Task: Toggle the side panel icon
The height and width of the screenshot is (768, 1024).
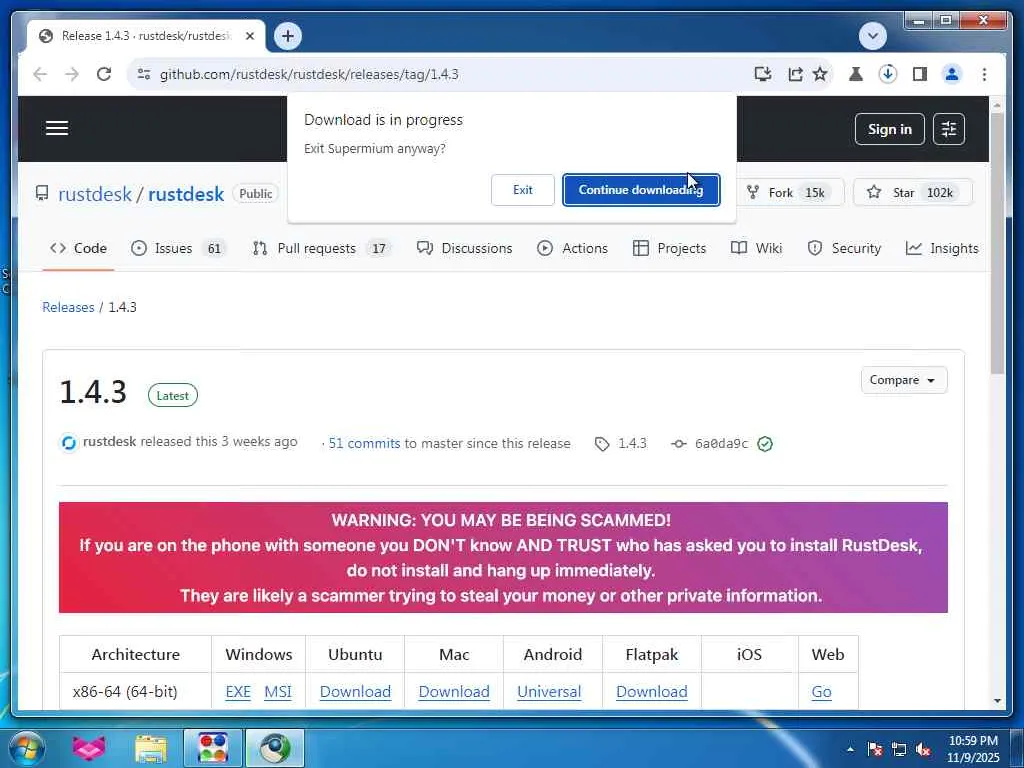Action: pyautogui.click(x=920, y=74)
